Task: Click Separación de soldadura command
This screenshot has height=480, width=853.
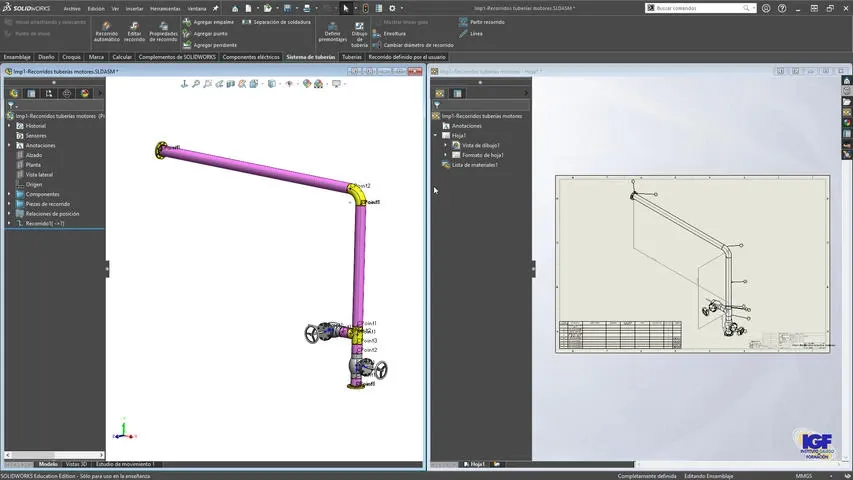Action: [276, 22]
